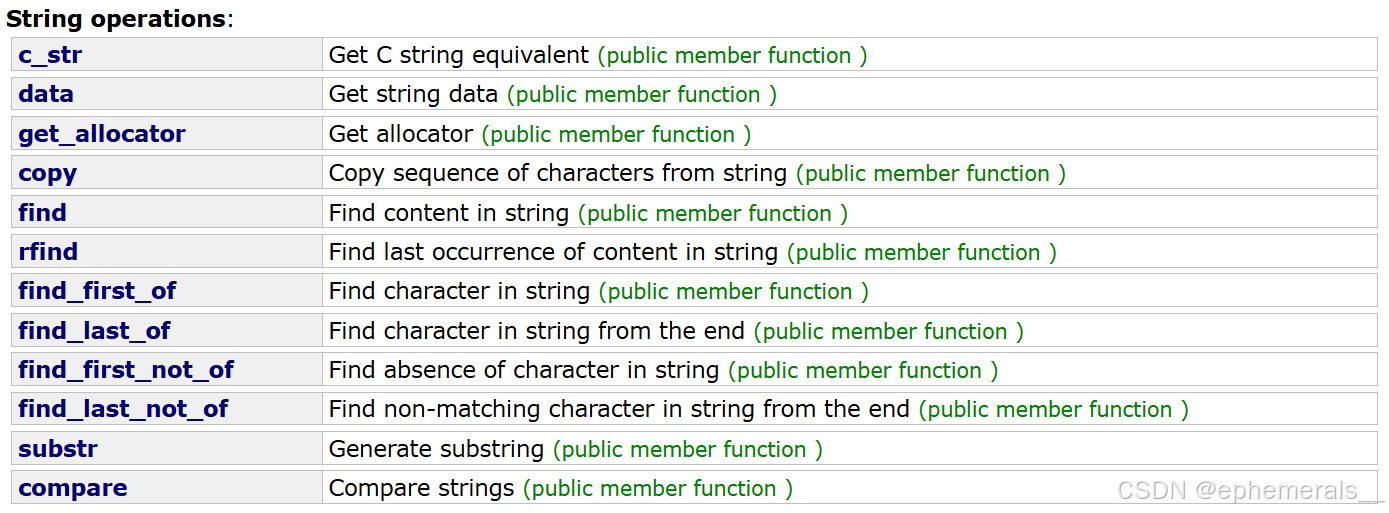Click the get_allocator link
Image resolution: width=1389 pixels, height=513 pixels.
(x=102, y=134)
